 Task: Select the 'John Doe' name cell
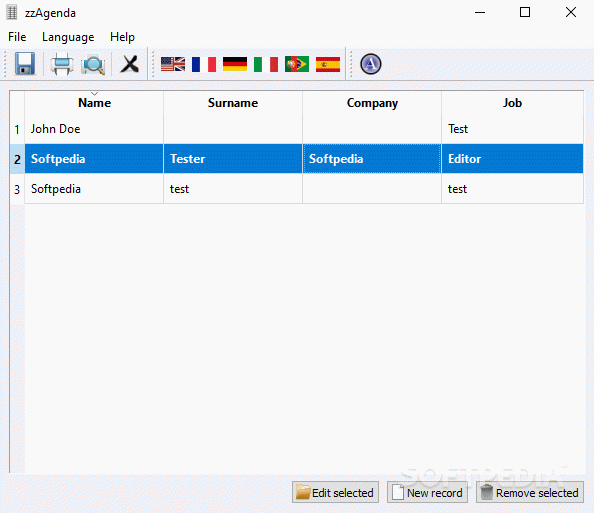(x=94, y=129)
